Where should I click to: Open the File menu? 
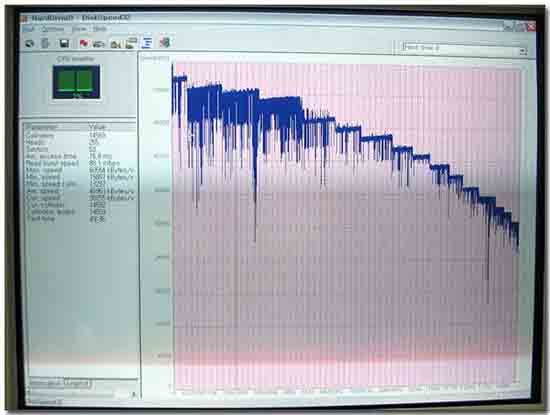pyautogui.click(x=28, y=29)
